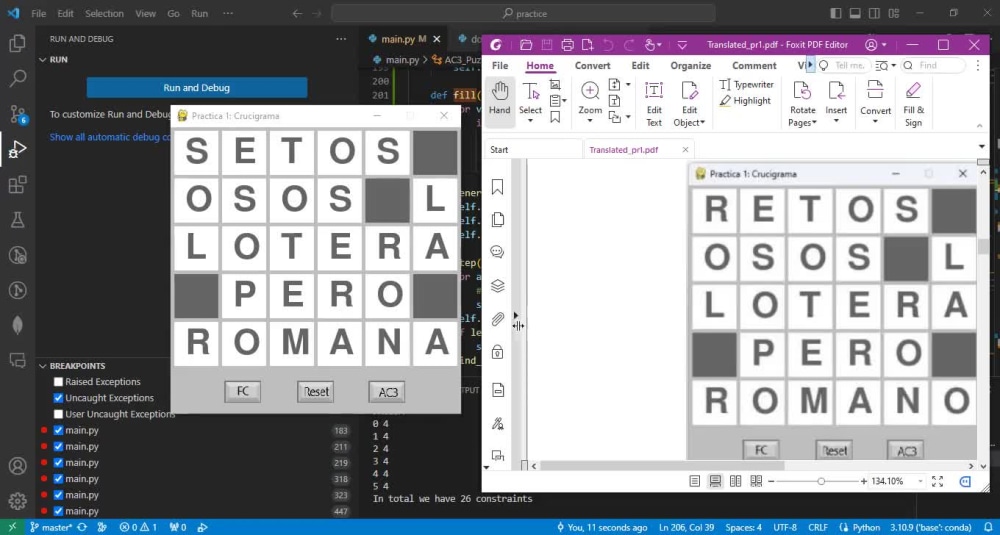Viewport: 1000px width, 535px height.
Task: Click Foxit horizontal scrollbar
Action: click(x=661, y=466)
